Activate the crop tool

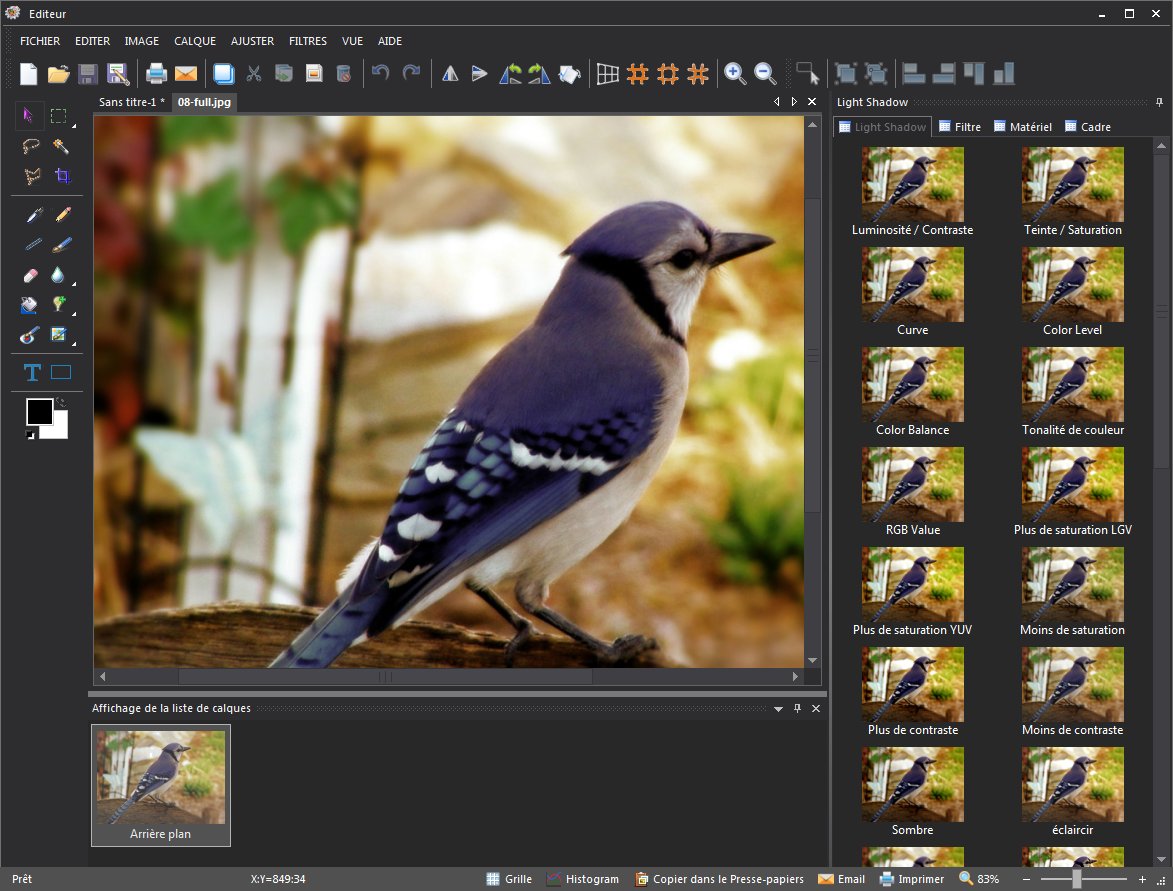tap(63, 176)
